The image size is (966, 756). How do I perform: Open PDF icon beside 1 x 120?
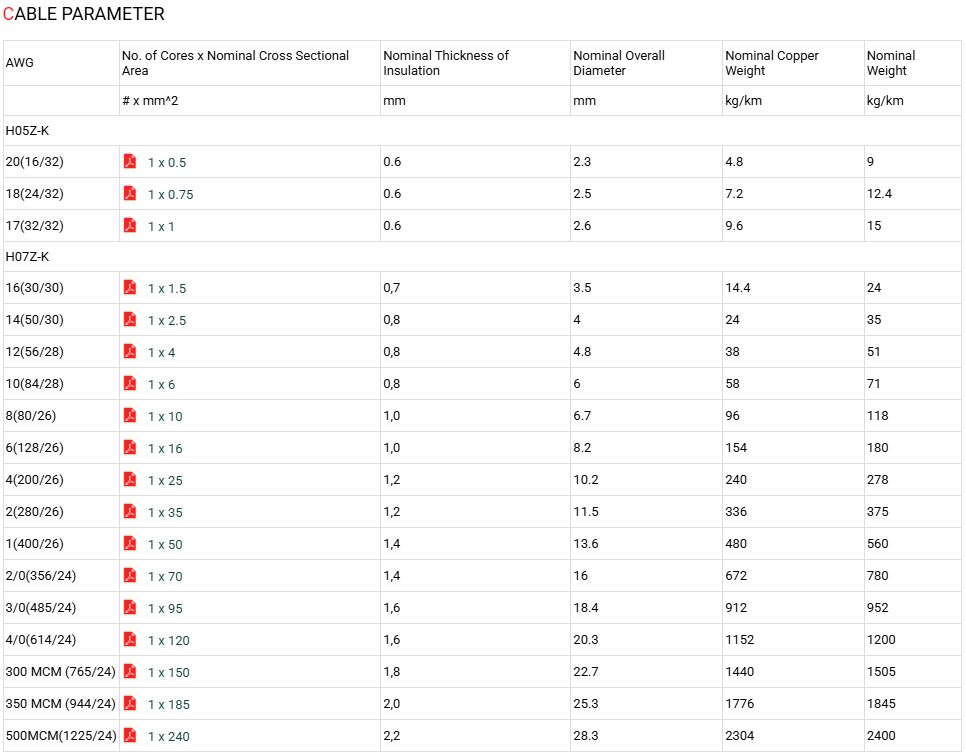pyautogui.click(x=130, y=640)
